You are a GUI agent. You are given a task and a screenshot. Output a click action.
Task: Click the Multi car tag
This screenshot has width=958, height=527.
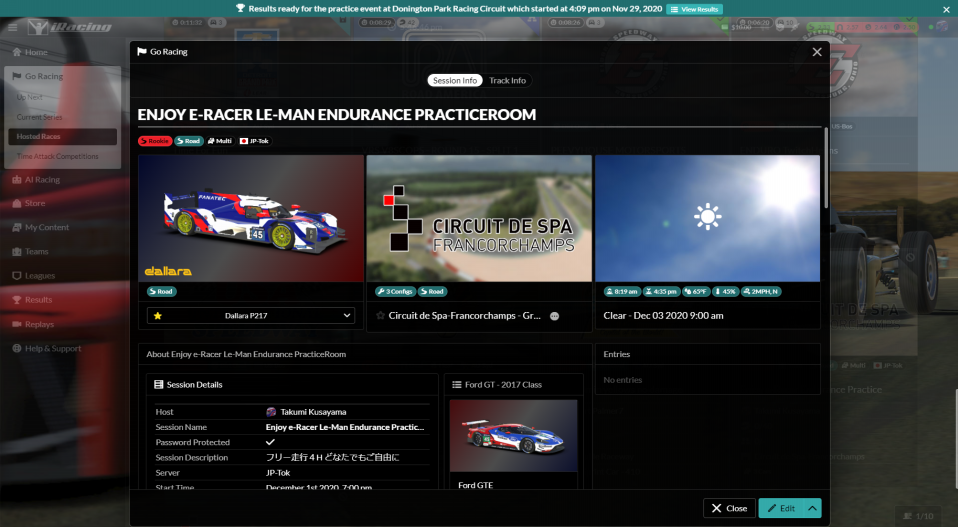220,141
